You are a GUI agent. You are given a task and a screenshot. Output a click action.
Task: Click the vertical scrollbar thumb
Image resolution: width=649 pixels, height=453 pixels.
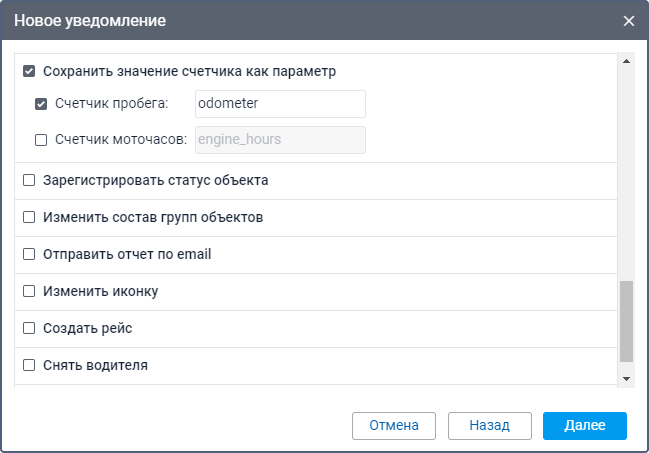pos(627,320)
